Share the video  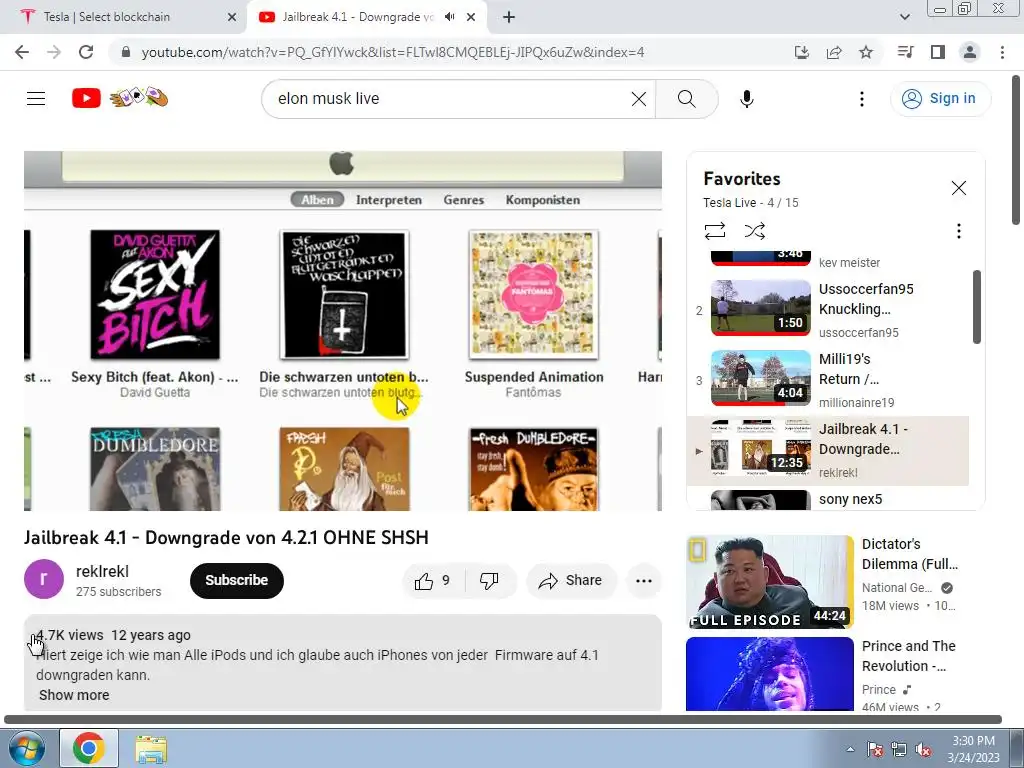coord(571,581)
